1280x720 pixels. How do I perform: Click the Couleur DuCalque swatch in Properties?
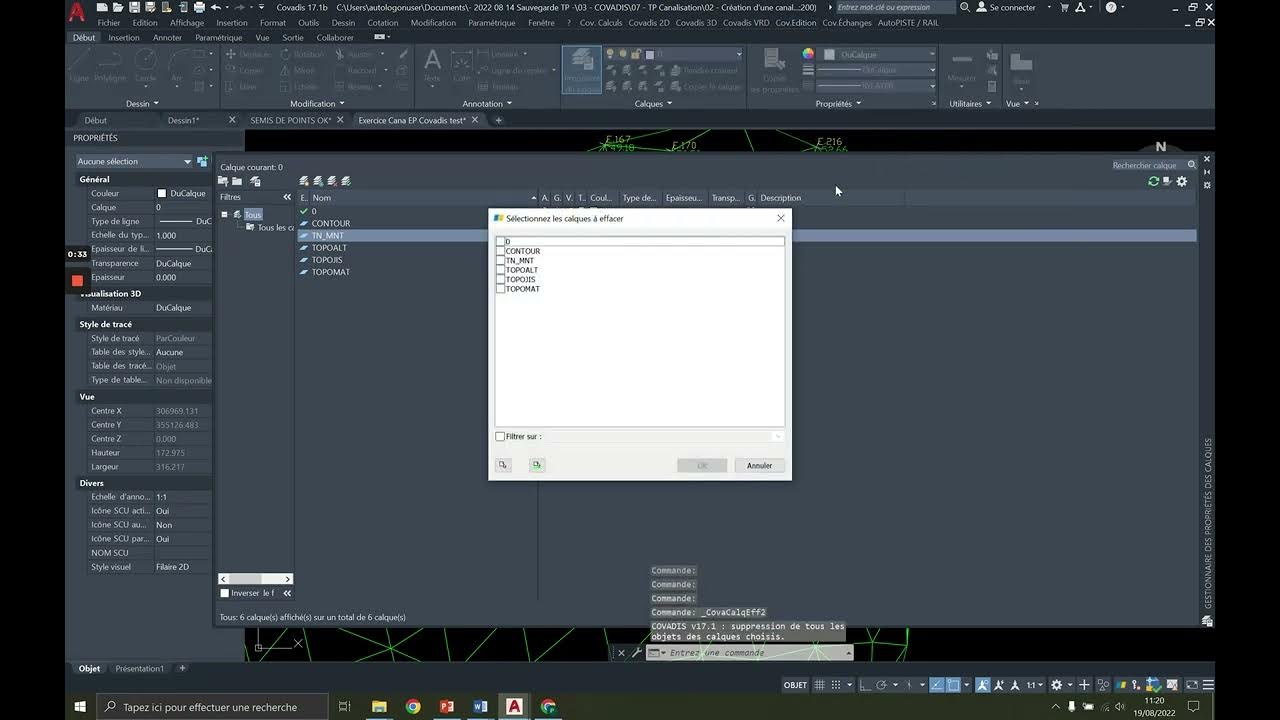[x=162, y=193]
